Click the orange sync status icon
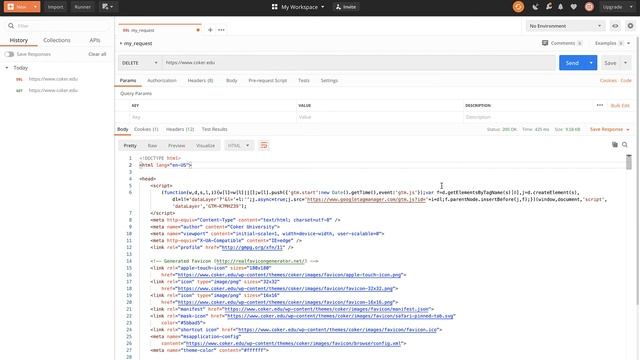 coord(518,7)
